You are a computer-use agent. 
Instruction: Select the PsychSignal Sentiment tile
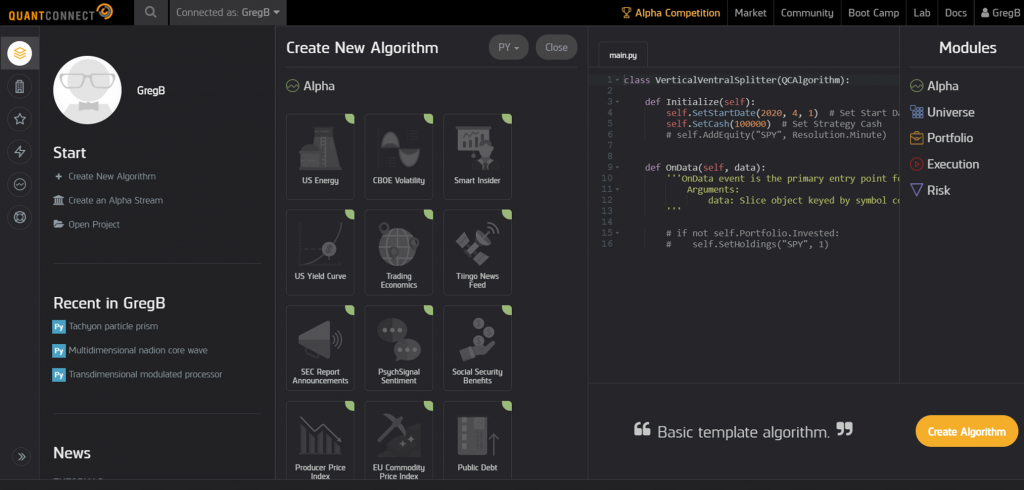point(398,348)
